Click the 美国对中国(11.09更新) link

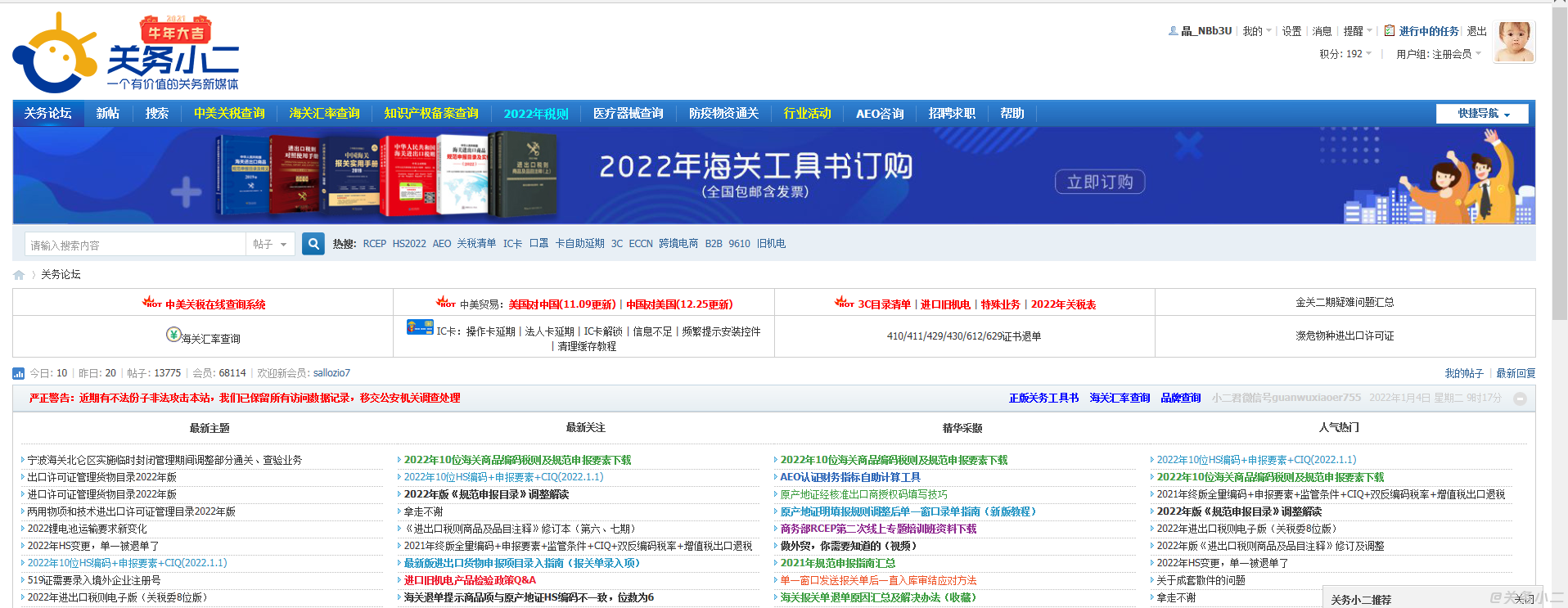[562, 304]
